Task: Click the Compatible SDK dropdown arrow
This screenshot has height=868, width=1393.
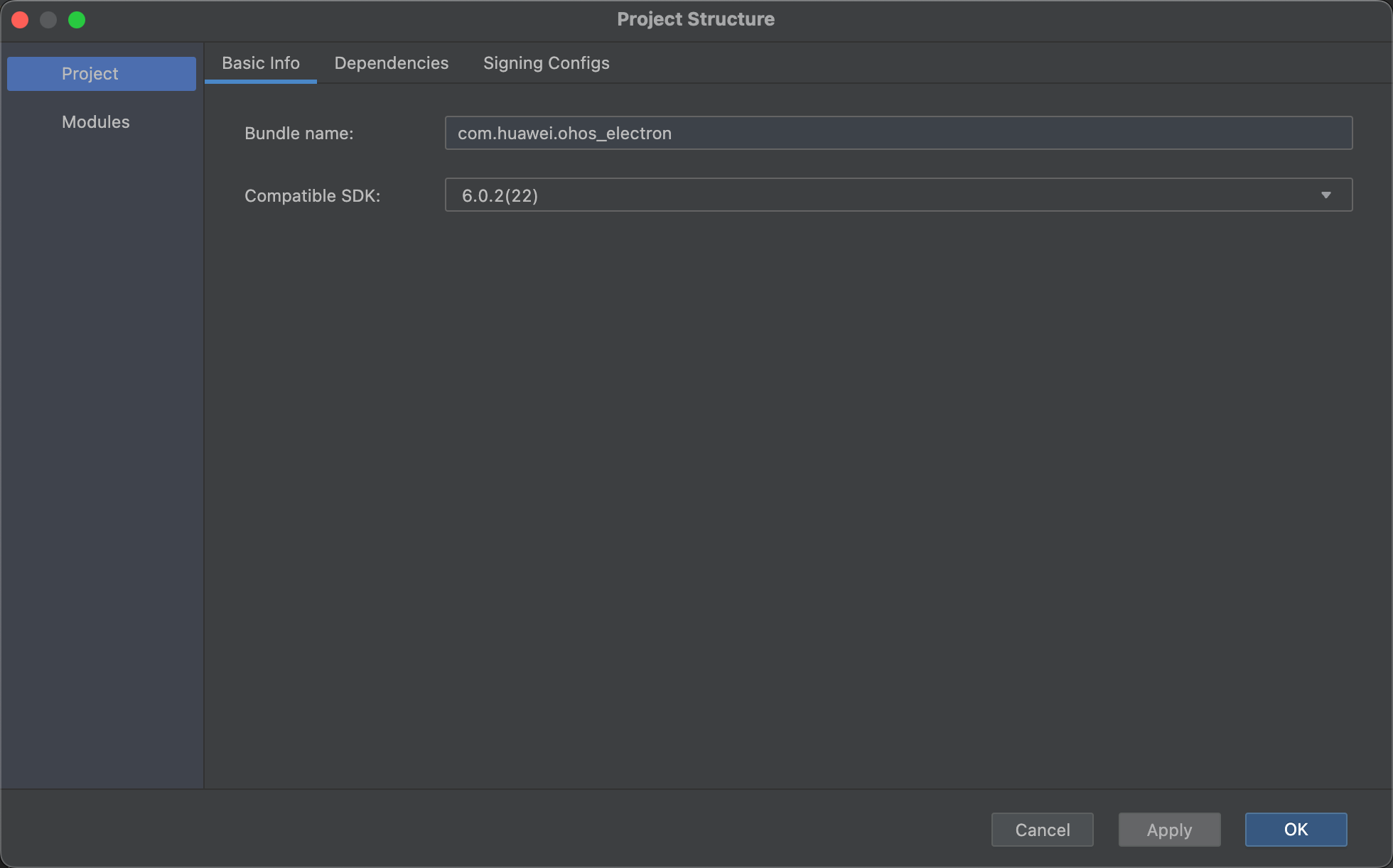Action: coord(1325,195)
